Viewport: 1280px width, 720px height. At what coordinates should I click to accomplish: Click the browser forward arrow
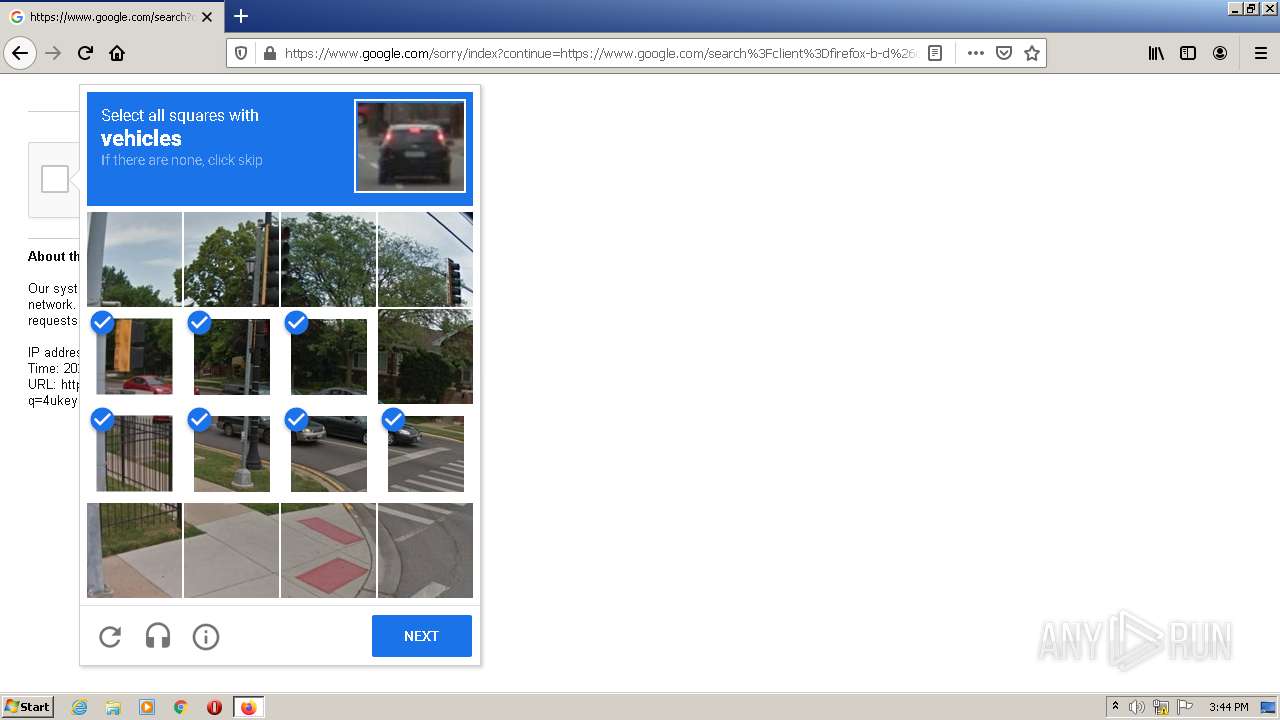[53, 53]
